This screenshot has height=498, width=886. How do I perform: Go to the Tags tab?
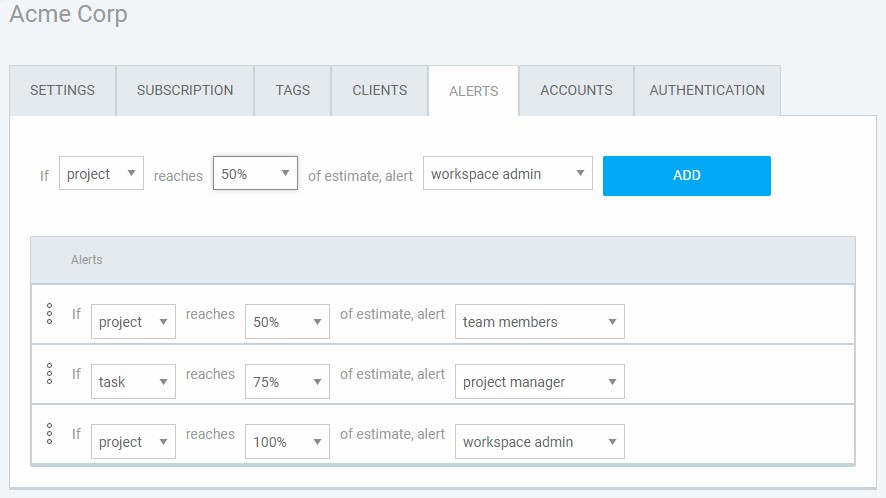(293, 90)
